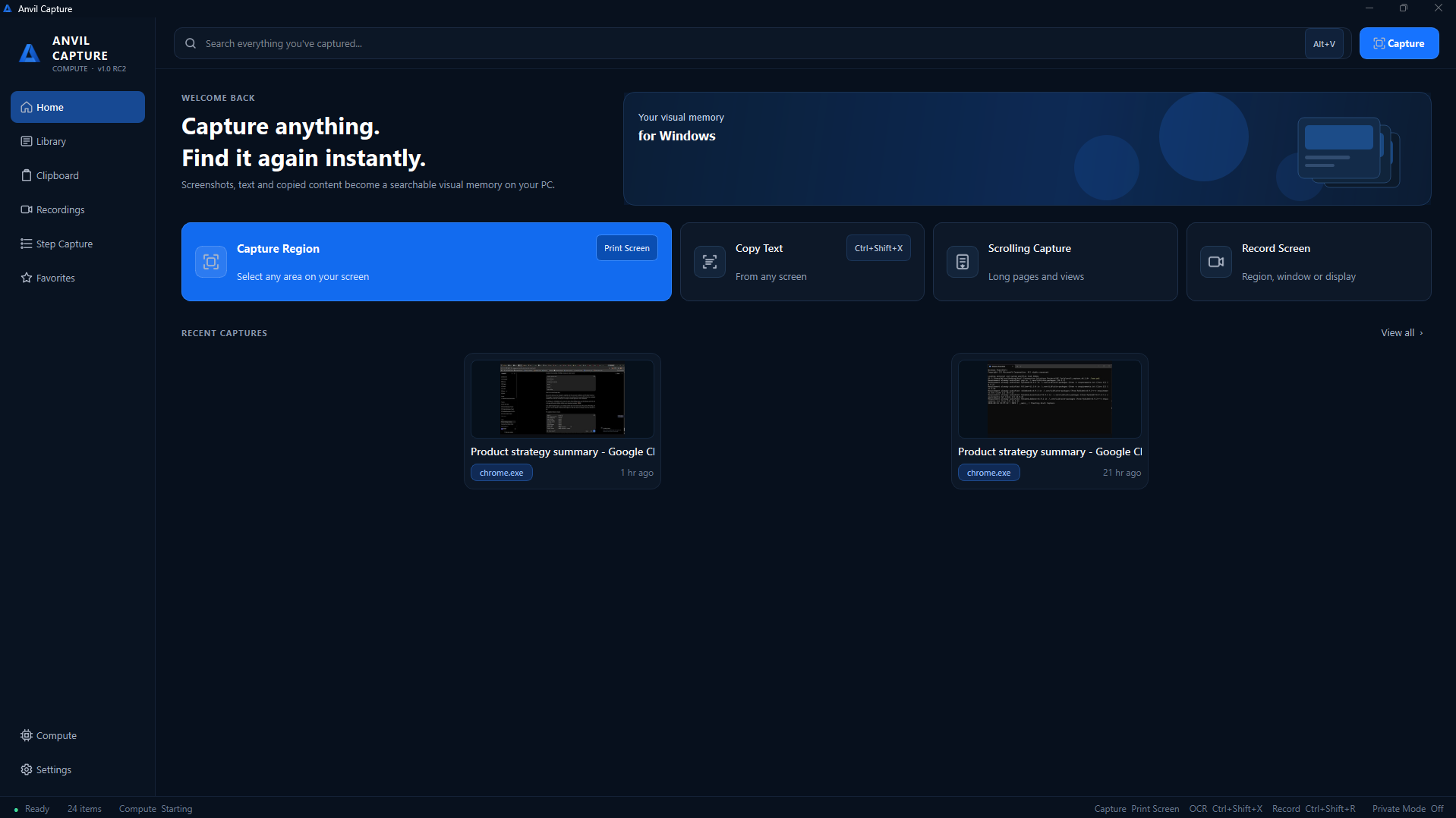Click the Favorites star icon

coord(27,278)
